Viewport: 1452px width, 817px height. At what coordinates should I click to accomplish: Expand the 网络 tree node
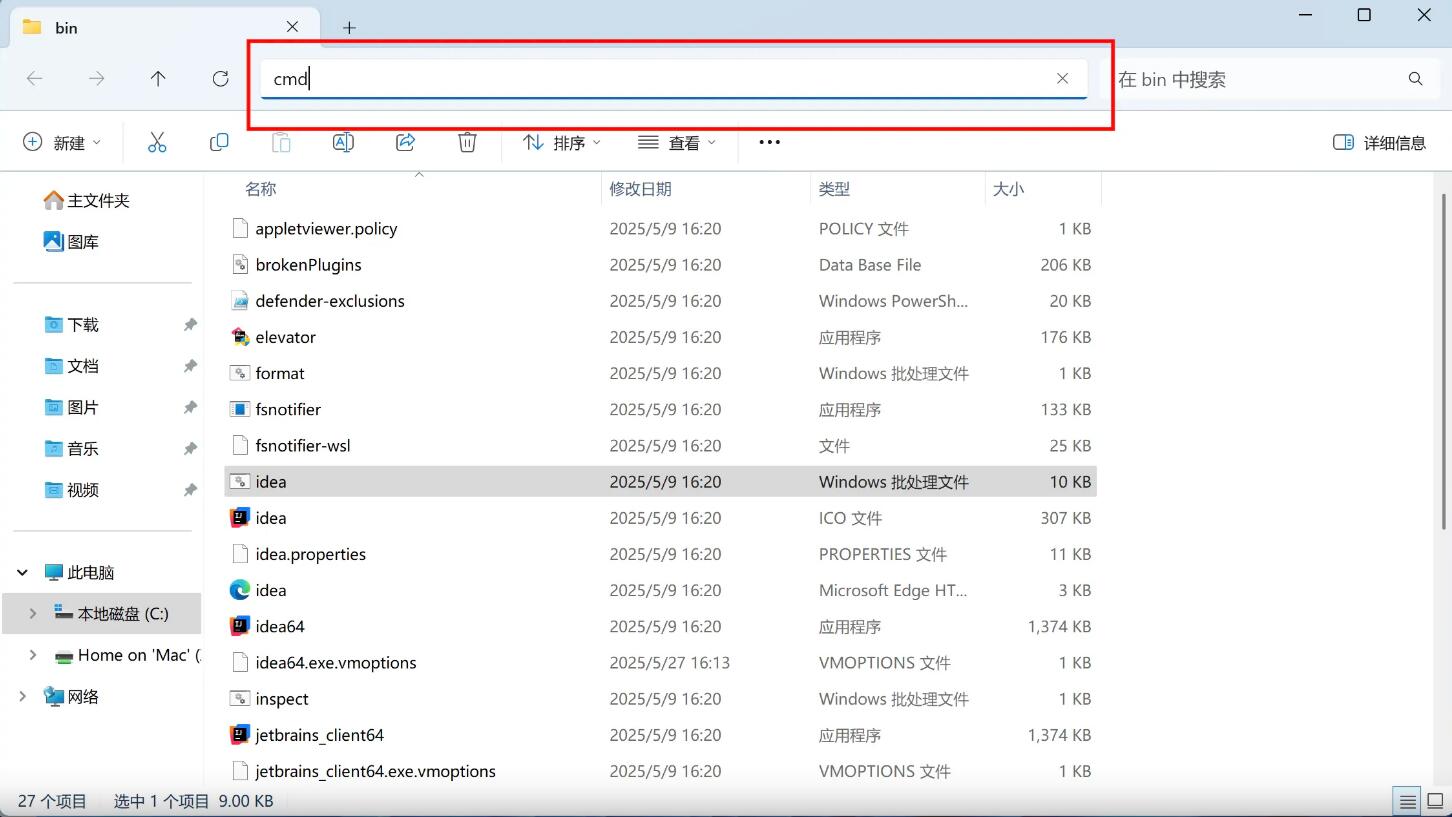pos(22,697)
